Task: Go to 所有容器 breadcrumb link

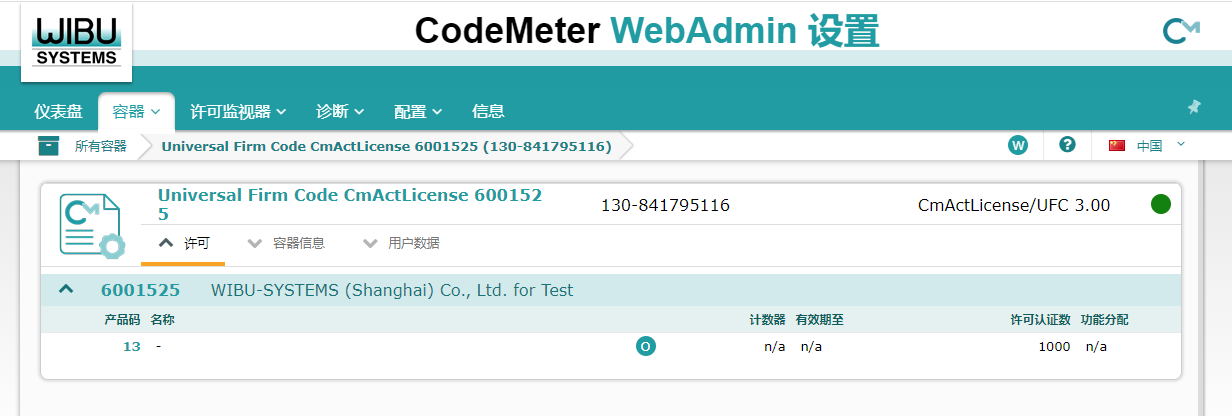Action: [101, 146]
